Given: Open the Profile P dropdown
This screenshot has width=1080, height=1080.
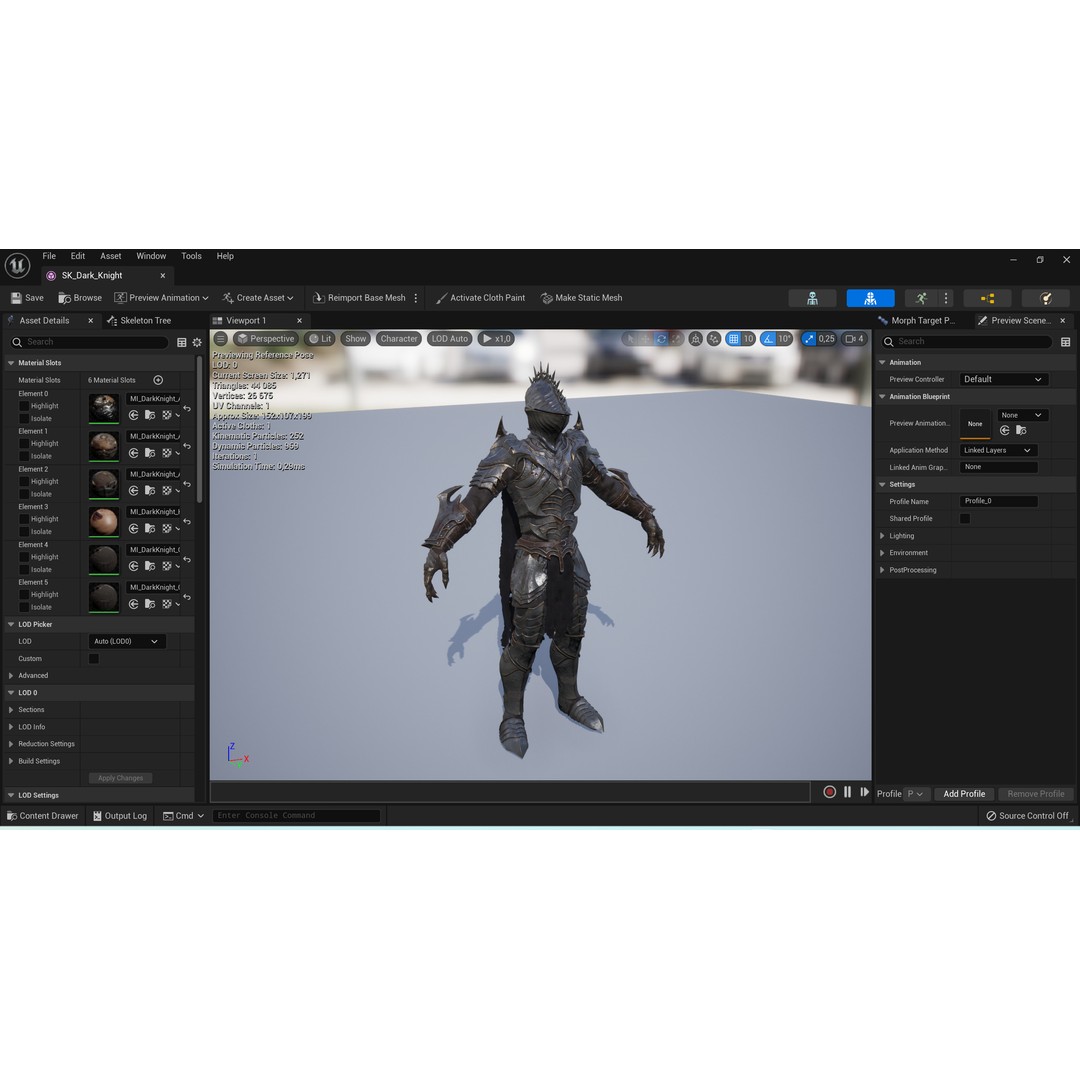Looking at the screenshot, I should point(915,794).
